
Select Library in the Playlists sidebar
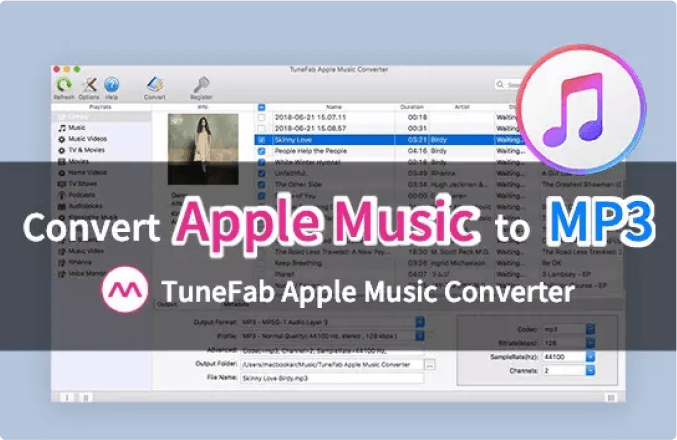[x=101, y=117]
